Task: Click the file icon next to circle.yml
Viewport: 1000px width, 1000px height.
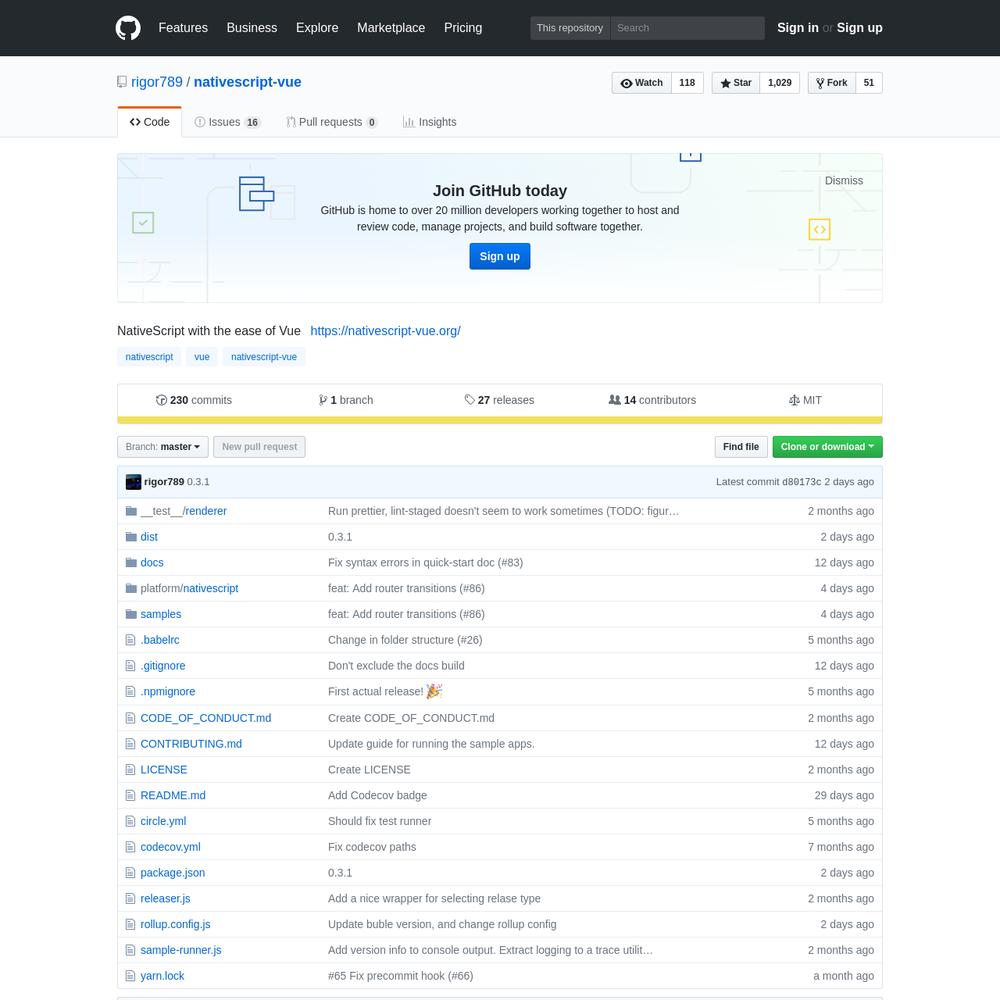Action: coord(131,821)
